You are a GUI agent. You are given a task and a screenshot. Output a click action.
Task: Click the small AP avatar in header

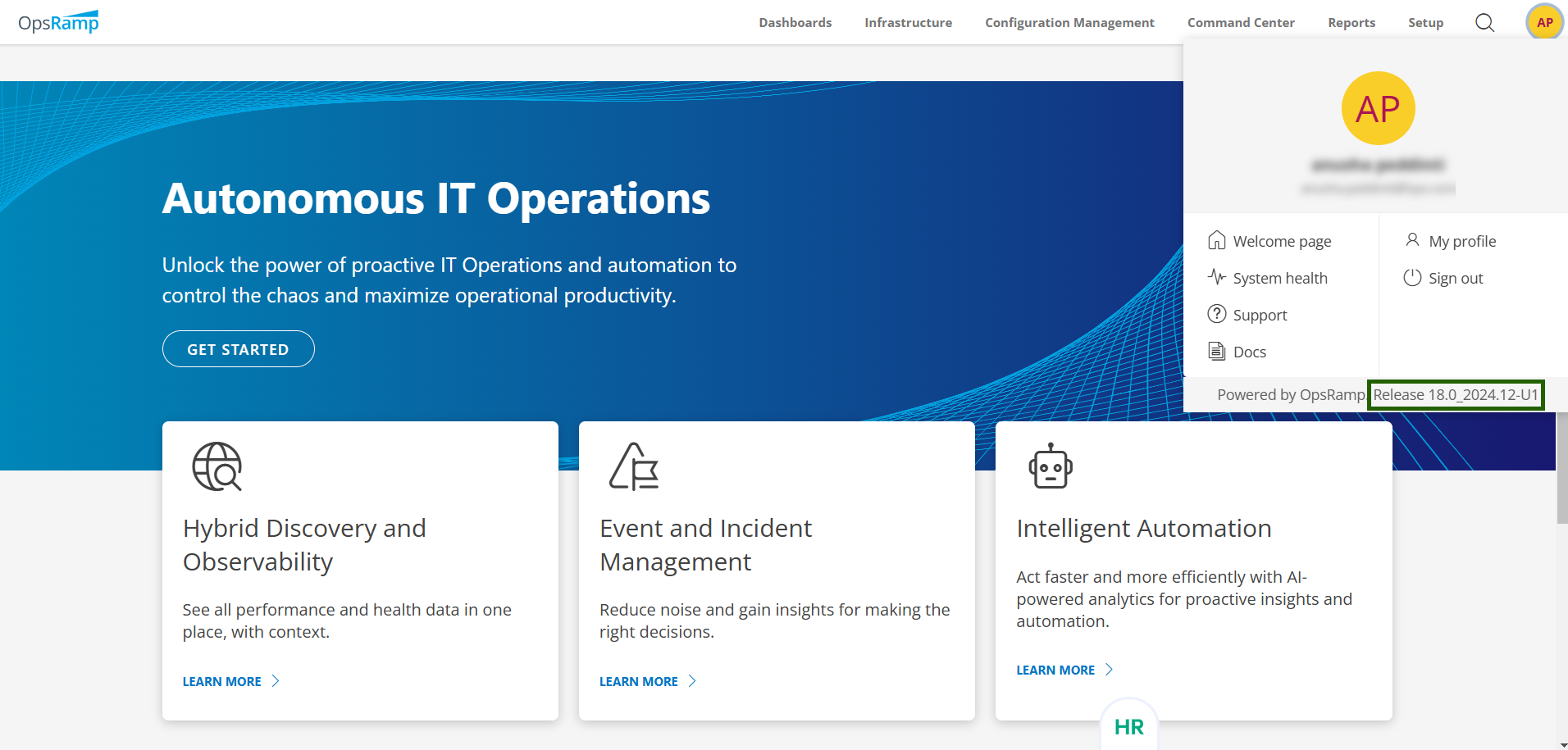coord(1545,22)
